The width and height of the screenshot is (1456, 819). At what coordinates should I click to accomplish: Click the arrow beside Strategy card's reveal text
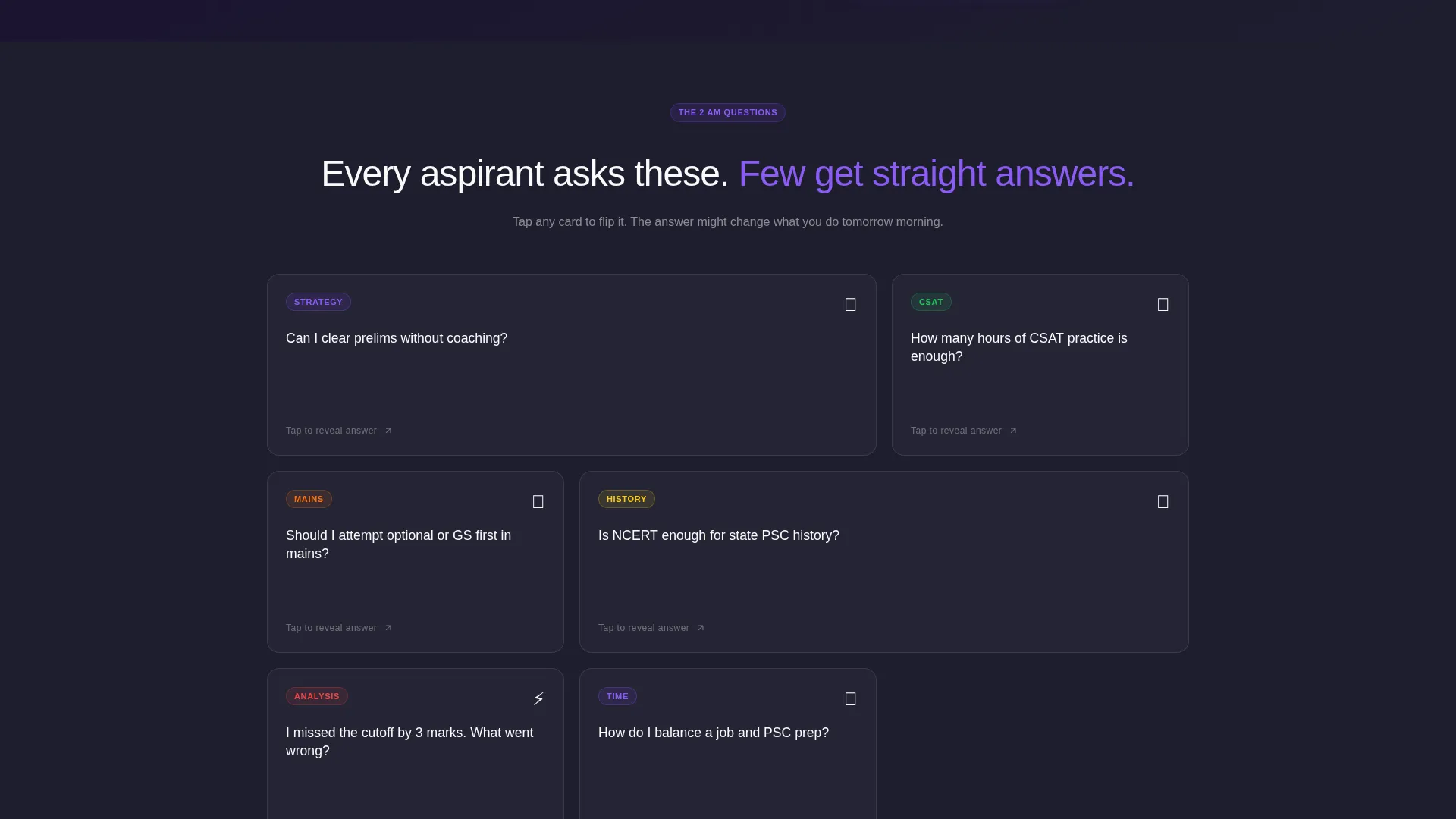388,431
